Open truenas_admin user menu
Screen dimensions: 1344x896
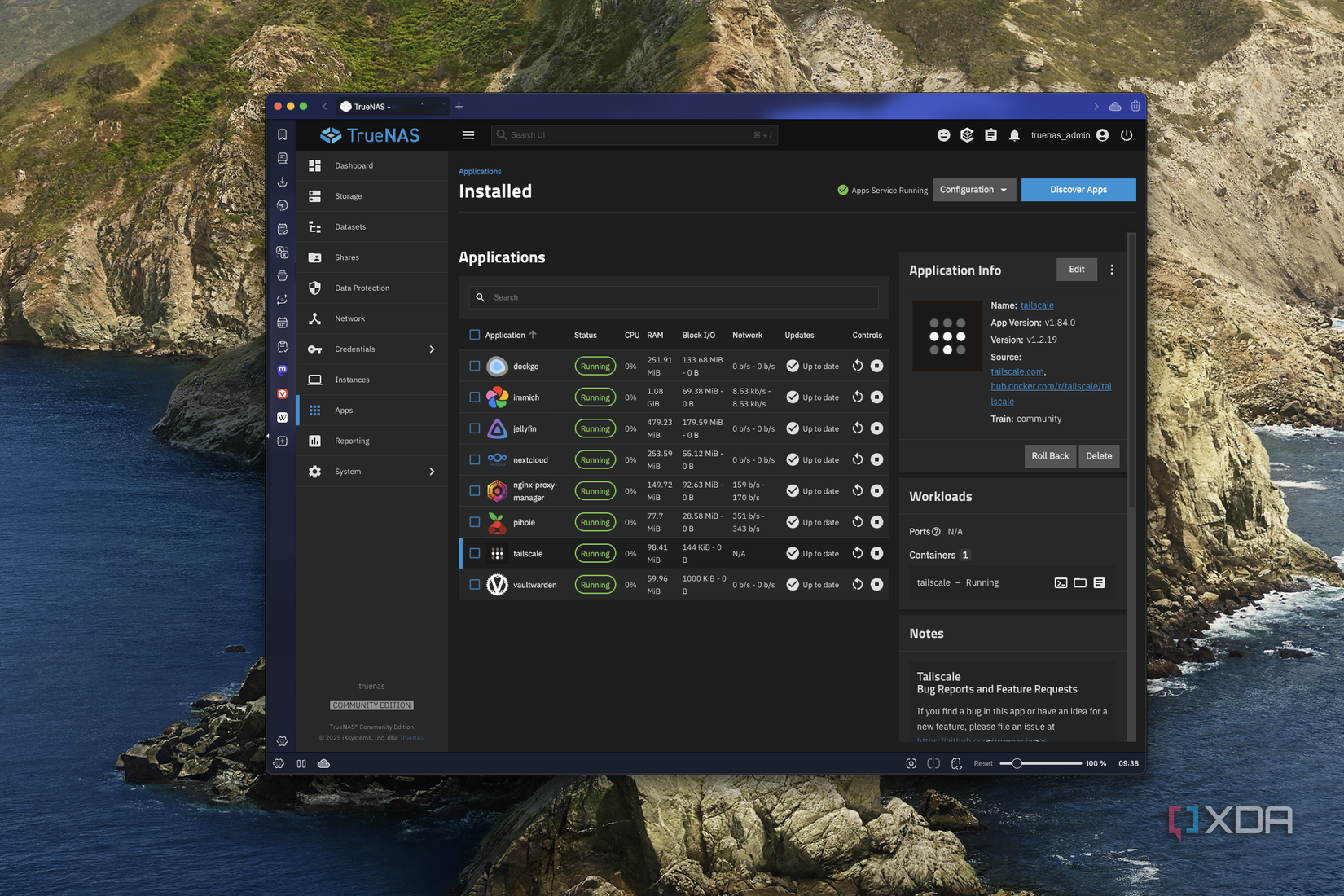tap(1069, 135)
